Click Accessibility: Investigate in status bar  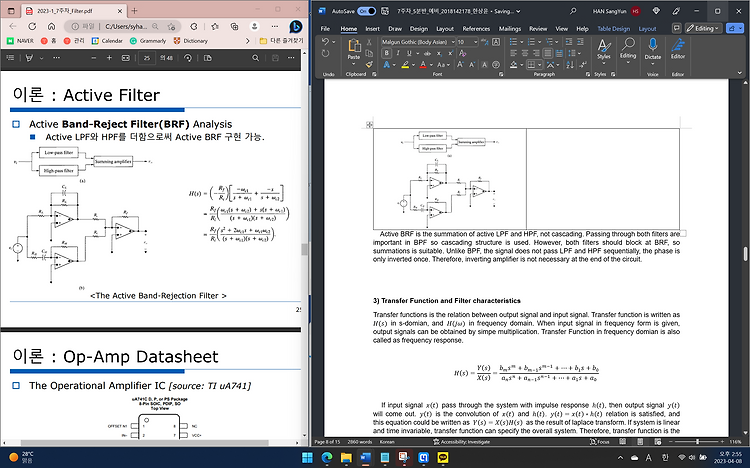pyautogui.click(x=461, y=442)
